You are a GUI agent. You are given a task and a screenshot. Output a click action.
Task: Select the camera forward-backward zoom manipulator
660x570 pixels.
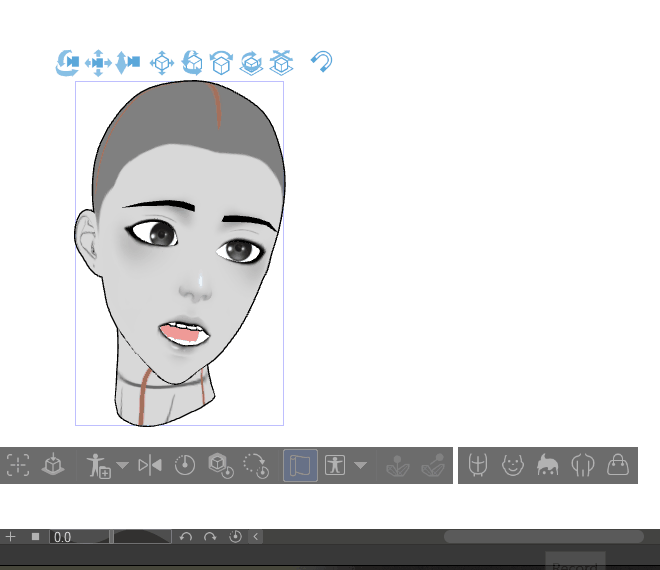(128, 63)
